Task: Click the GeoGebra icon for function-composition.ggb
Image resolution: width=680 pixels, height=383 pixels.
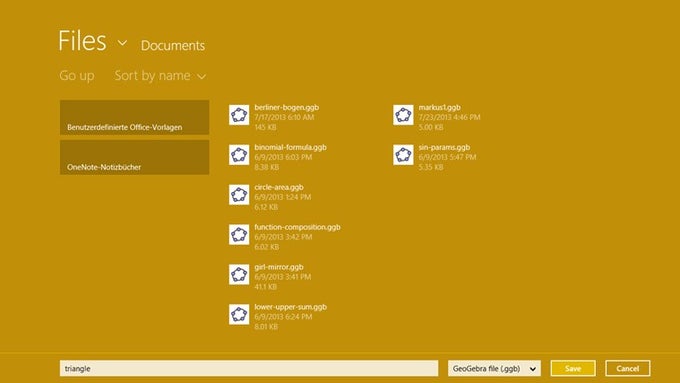Action: point(239,235)
